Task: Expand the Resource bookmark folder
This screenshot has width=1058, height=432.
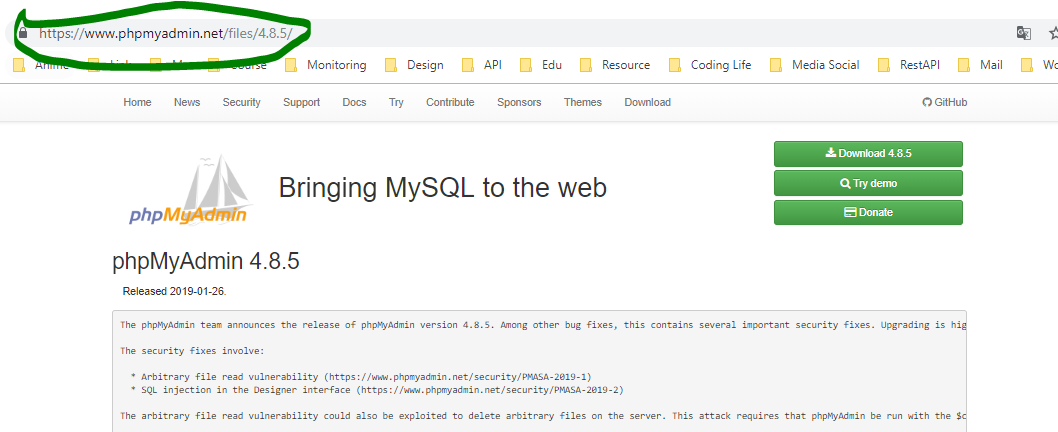Action: click(616, 65)
